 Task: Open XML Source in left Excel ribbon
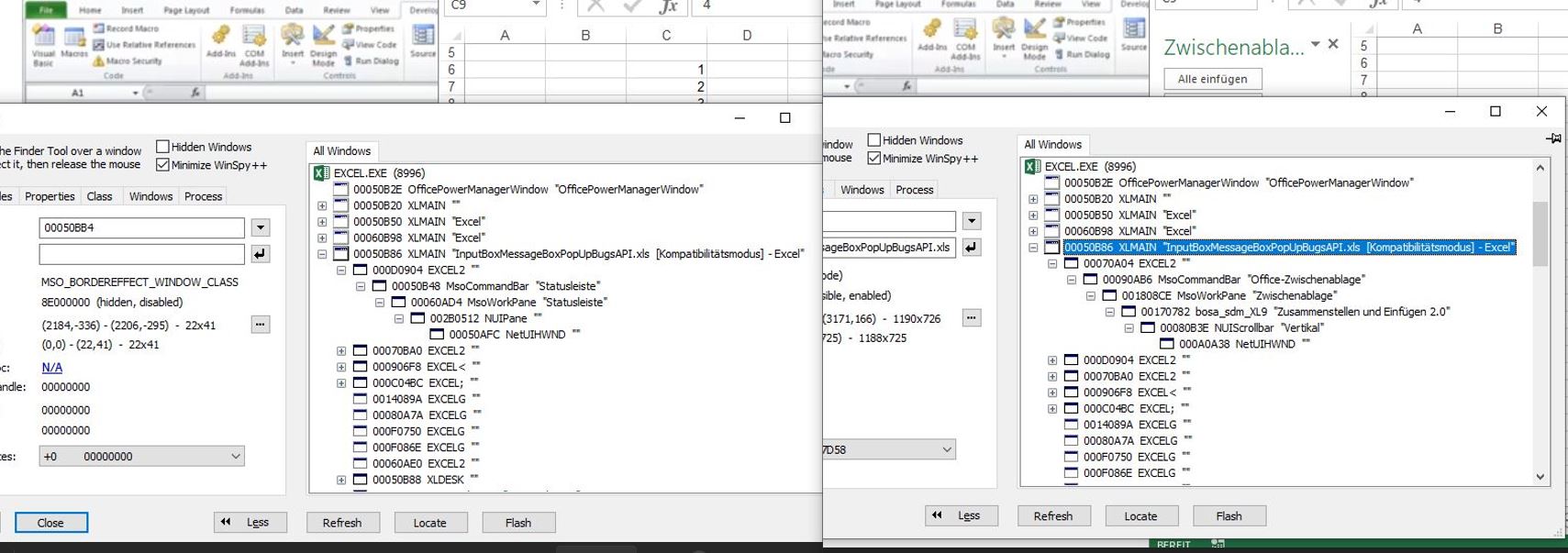click(423, 42)
